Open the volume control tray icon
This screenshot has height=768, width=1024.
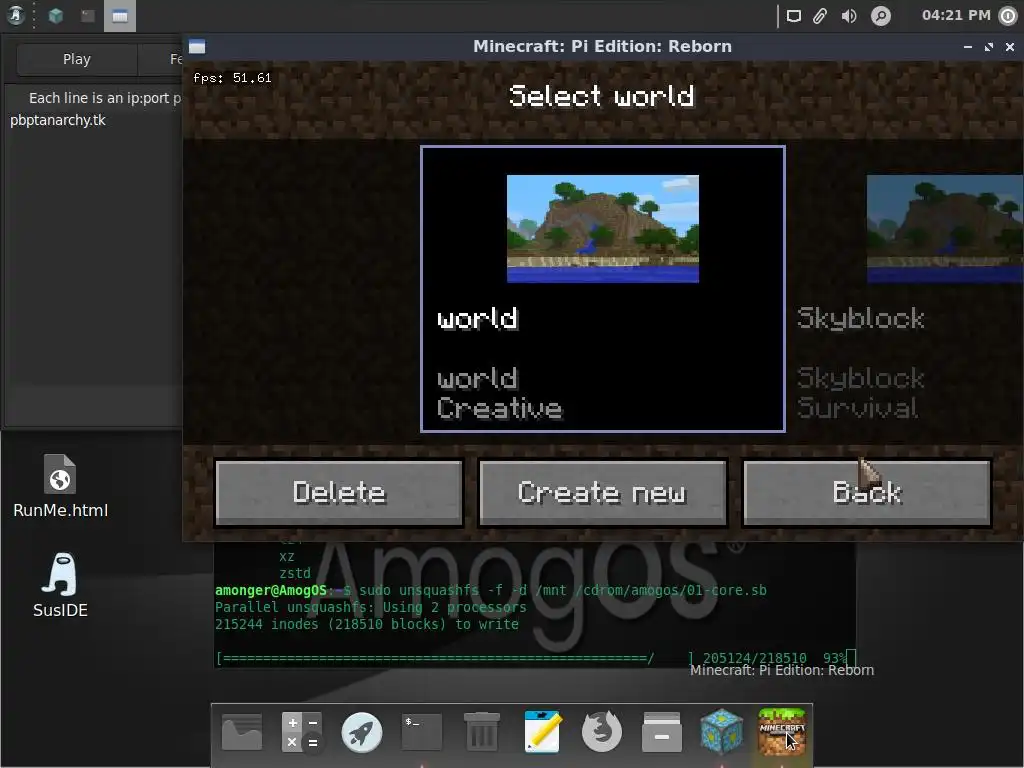coord(849,16)
